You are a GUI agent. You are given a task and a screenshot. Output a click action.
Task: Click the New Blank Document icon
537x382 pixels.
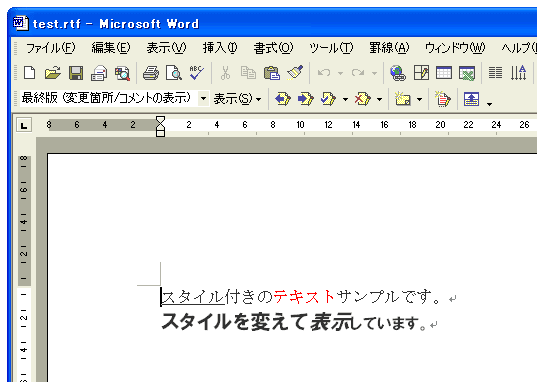point(29,73)
